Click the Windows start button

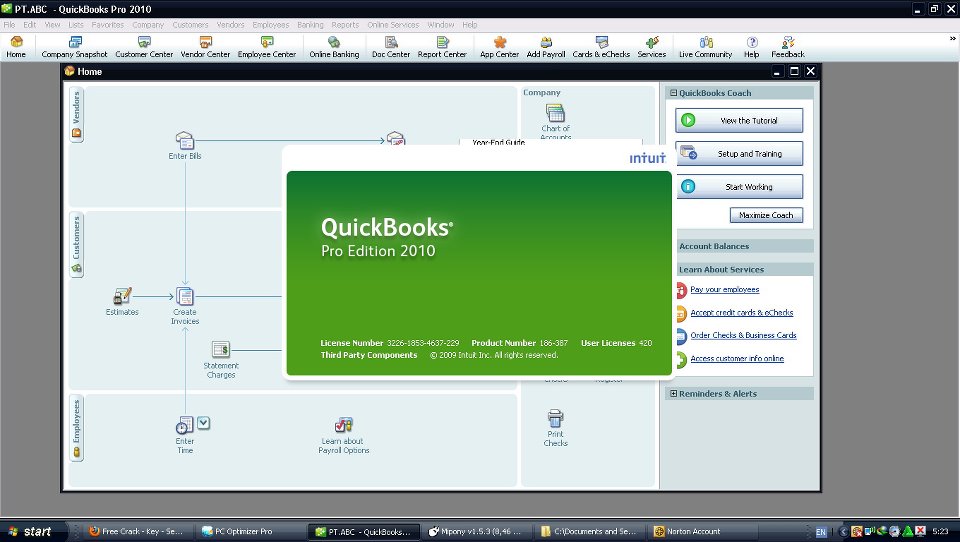pyautogui.click(x=31, y=532)
